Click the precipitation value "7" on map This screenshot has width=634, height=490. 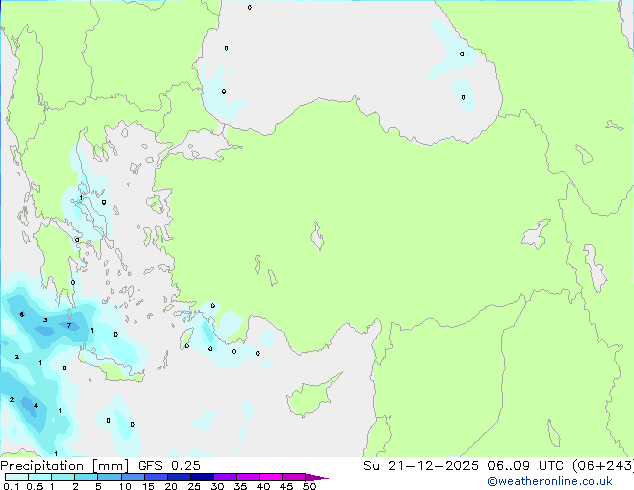tap(68, 326)
